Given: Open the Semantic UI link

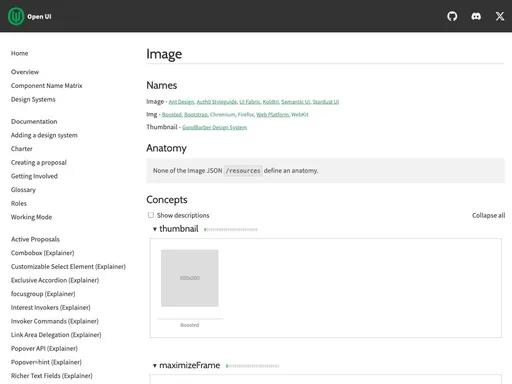Looking at the screenshot, I should [x=296, y=102].
